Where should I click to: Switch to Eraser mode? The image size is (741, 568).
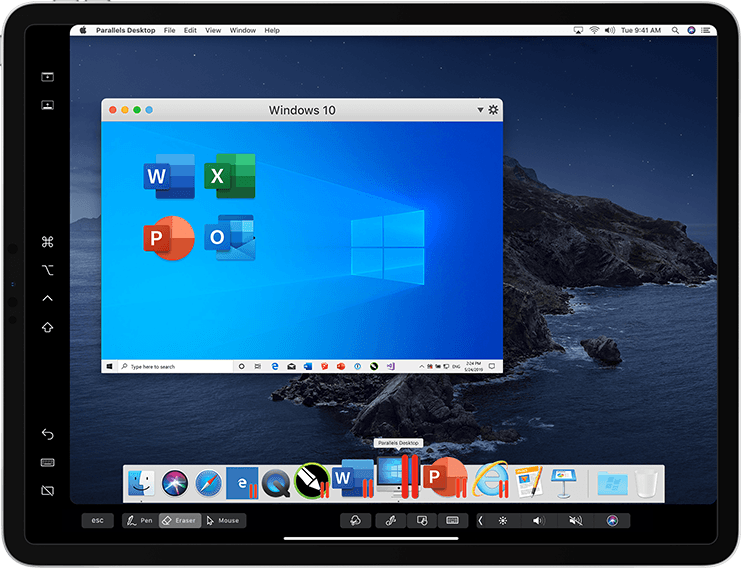tap(180, 520)
